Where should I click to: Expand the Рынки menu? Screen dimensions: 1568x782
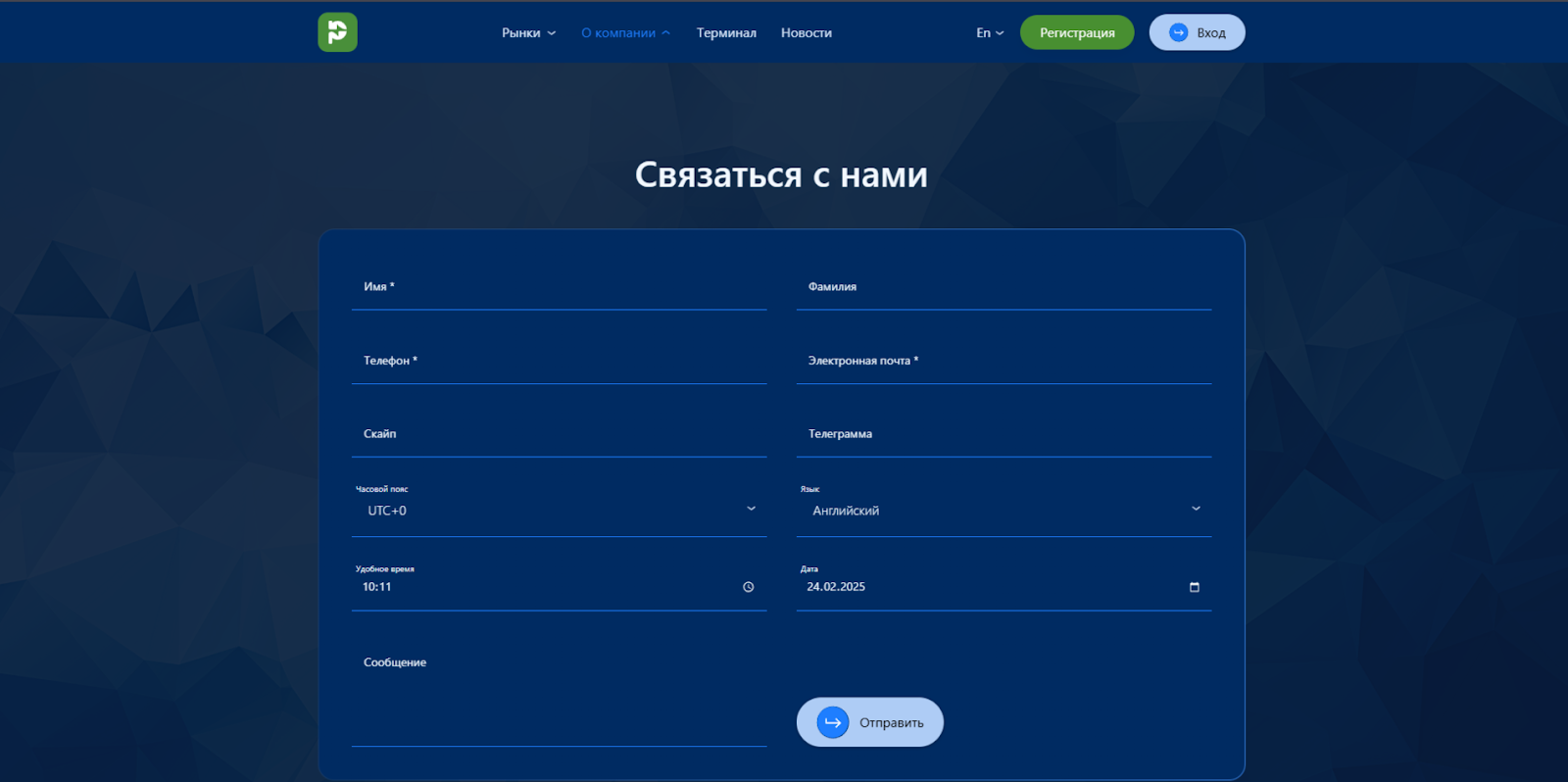(529, 32)
